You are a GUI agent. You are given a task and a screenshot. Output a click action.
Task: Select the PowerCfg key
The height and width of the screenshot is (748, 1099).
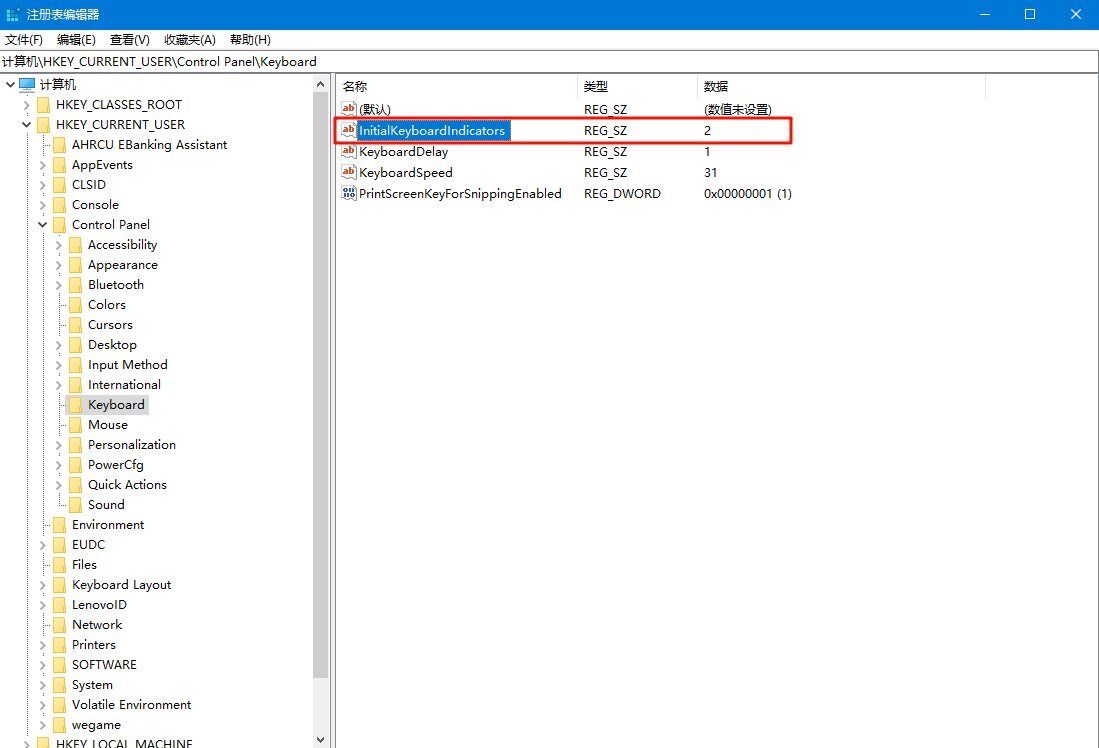116,465
